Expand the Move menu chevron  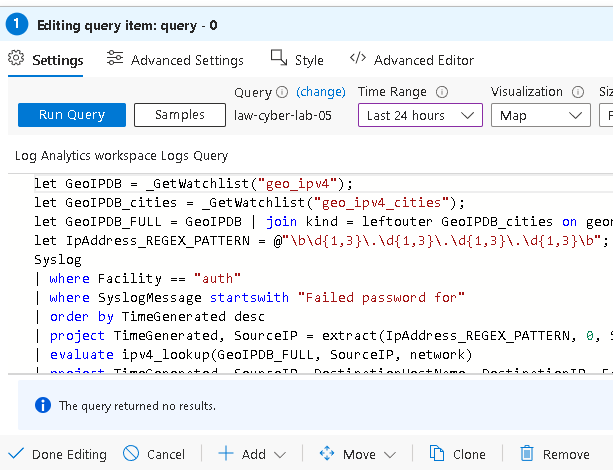click(390, 455)
